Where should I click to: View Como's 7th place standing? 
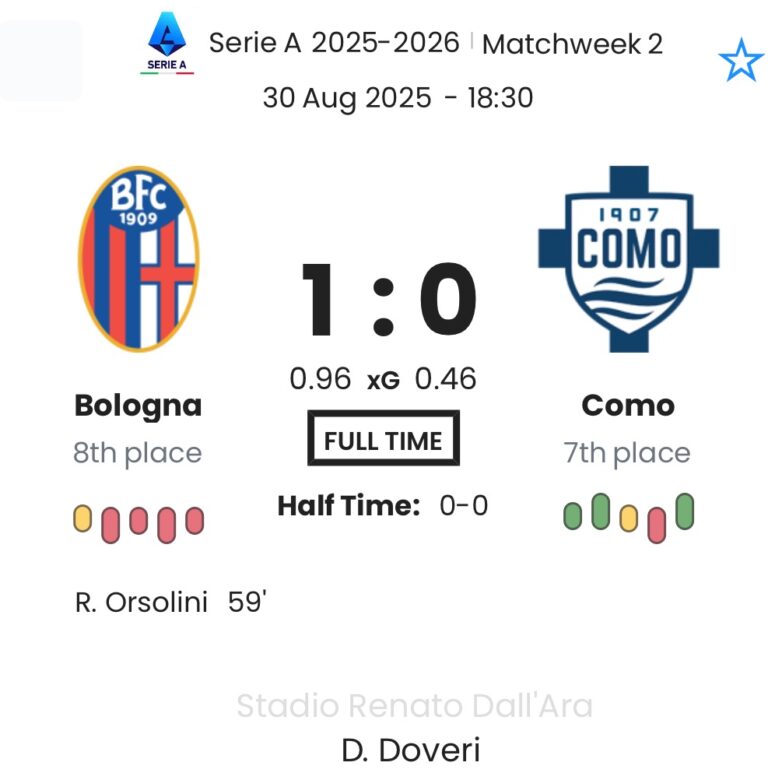click(627, 453)
